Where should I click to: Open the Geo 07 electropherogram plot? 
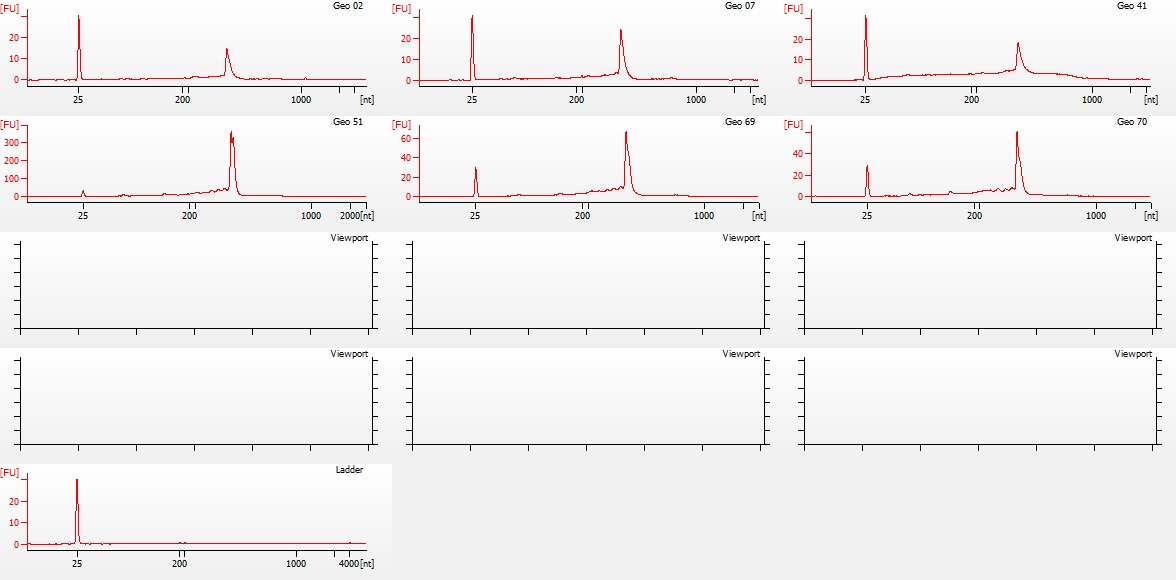588,50
